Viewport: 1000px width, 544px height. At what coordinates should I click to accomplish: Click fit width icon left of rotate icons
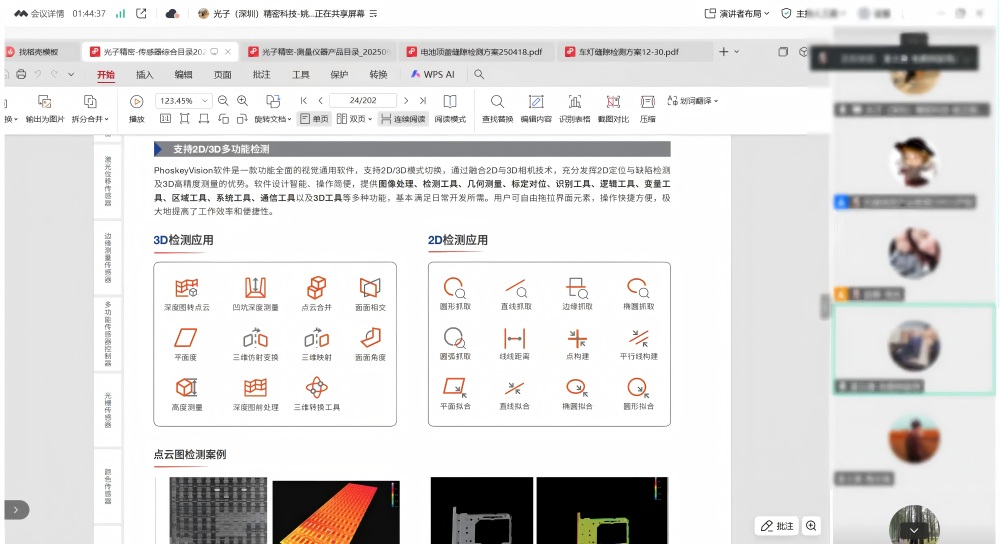pos(203,119)
